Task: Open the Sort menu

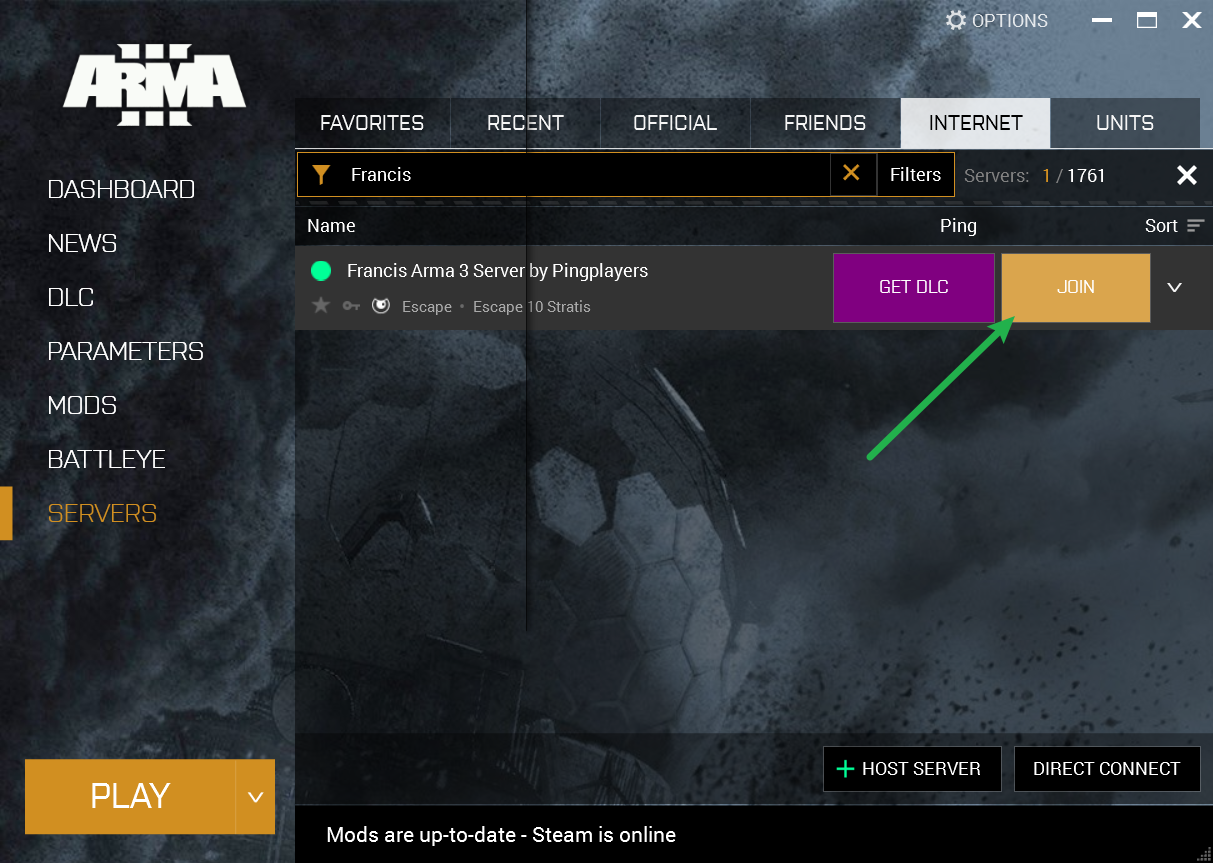Action: 1174,226
